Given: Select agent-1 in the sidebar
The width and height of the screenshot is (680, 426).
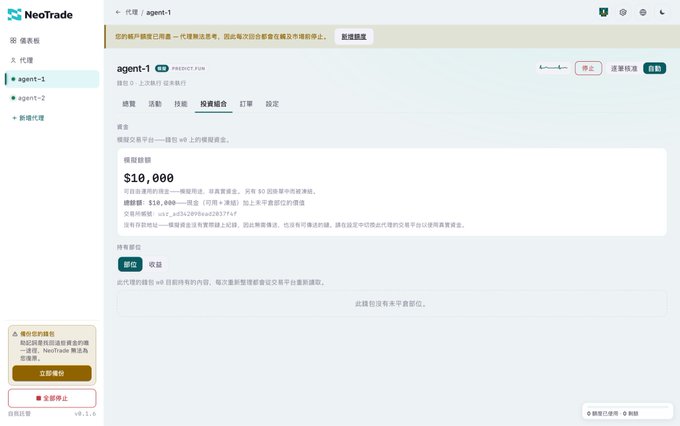Looking at the screenshot, I should pos(52,79).
